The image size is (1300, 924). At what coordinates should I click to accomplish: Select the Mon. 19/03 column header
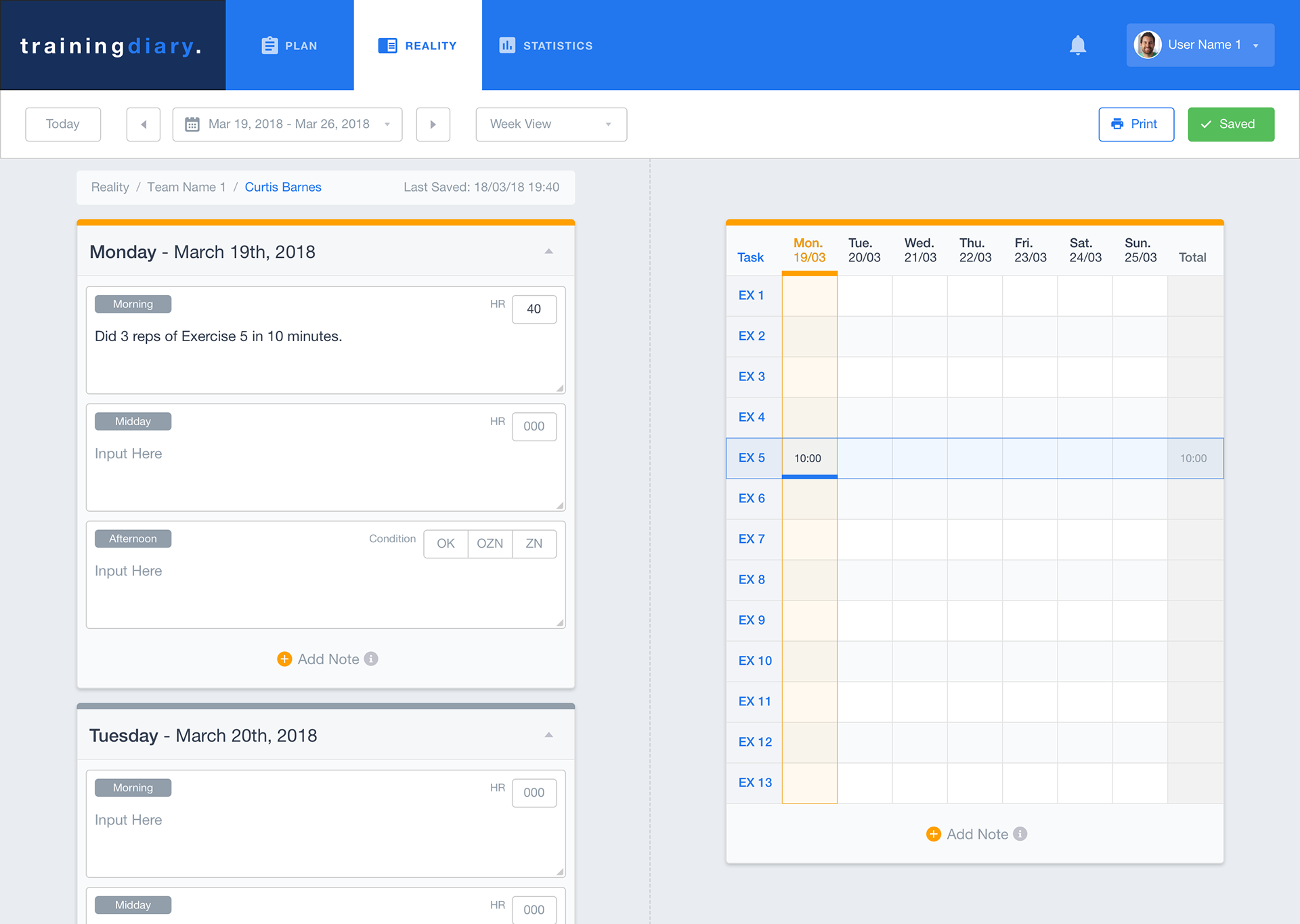809,250
